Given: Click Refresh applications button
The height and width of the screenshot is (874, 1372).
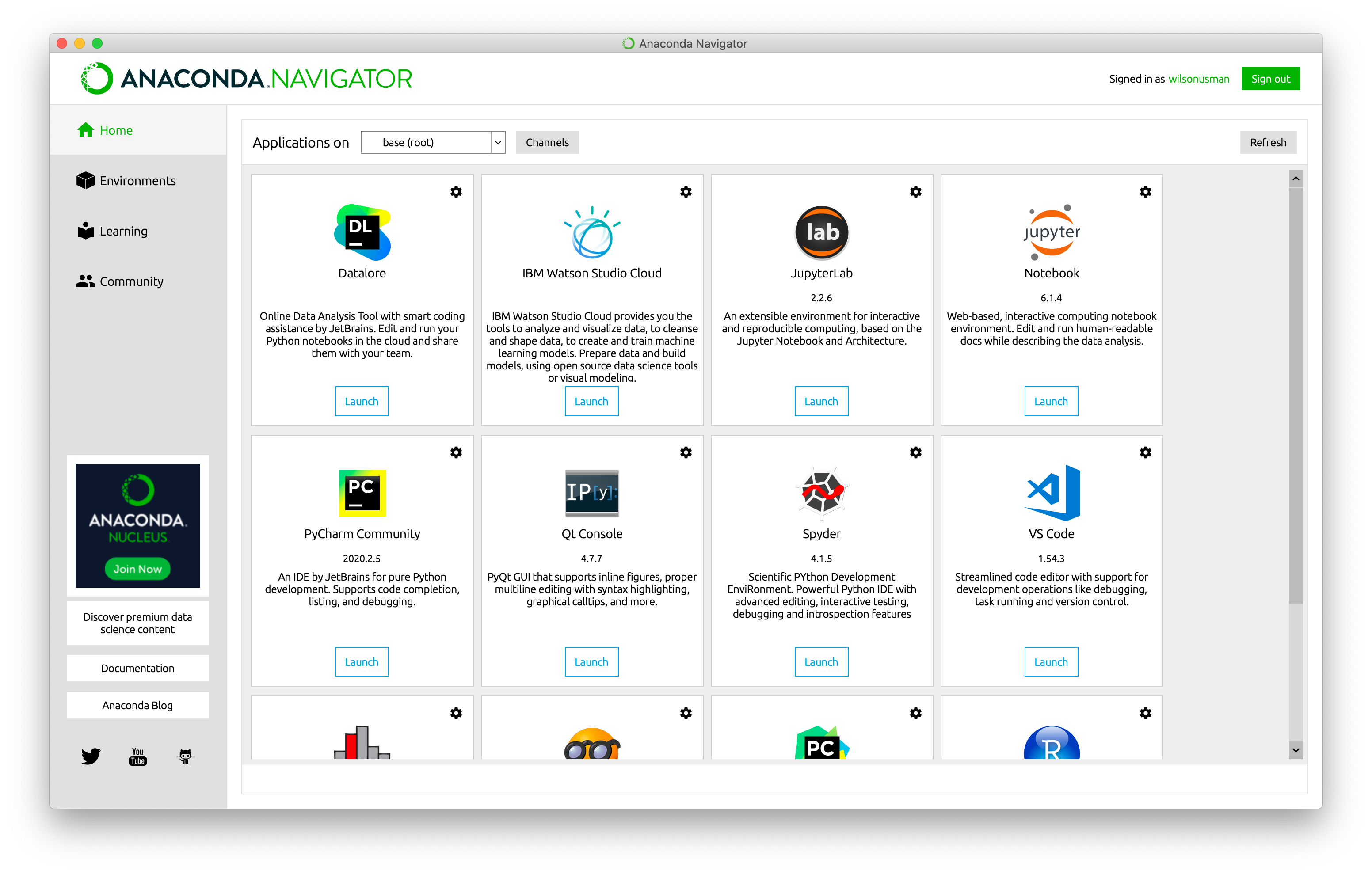Looking at the screenshot, I should [1266, 142].
